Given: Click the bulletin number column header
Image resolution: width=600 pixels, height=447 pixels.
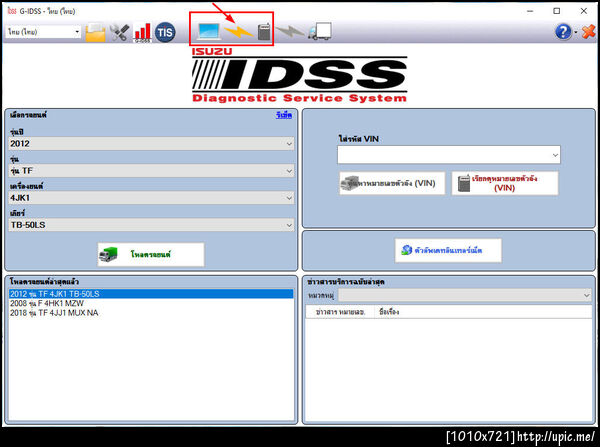Looking at the screenshot, I should 340,312.
